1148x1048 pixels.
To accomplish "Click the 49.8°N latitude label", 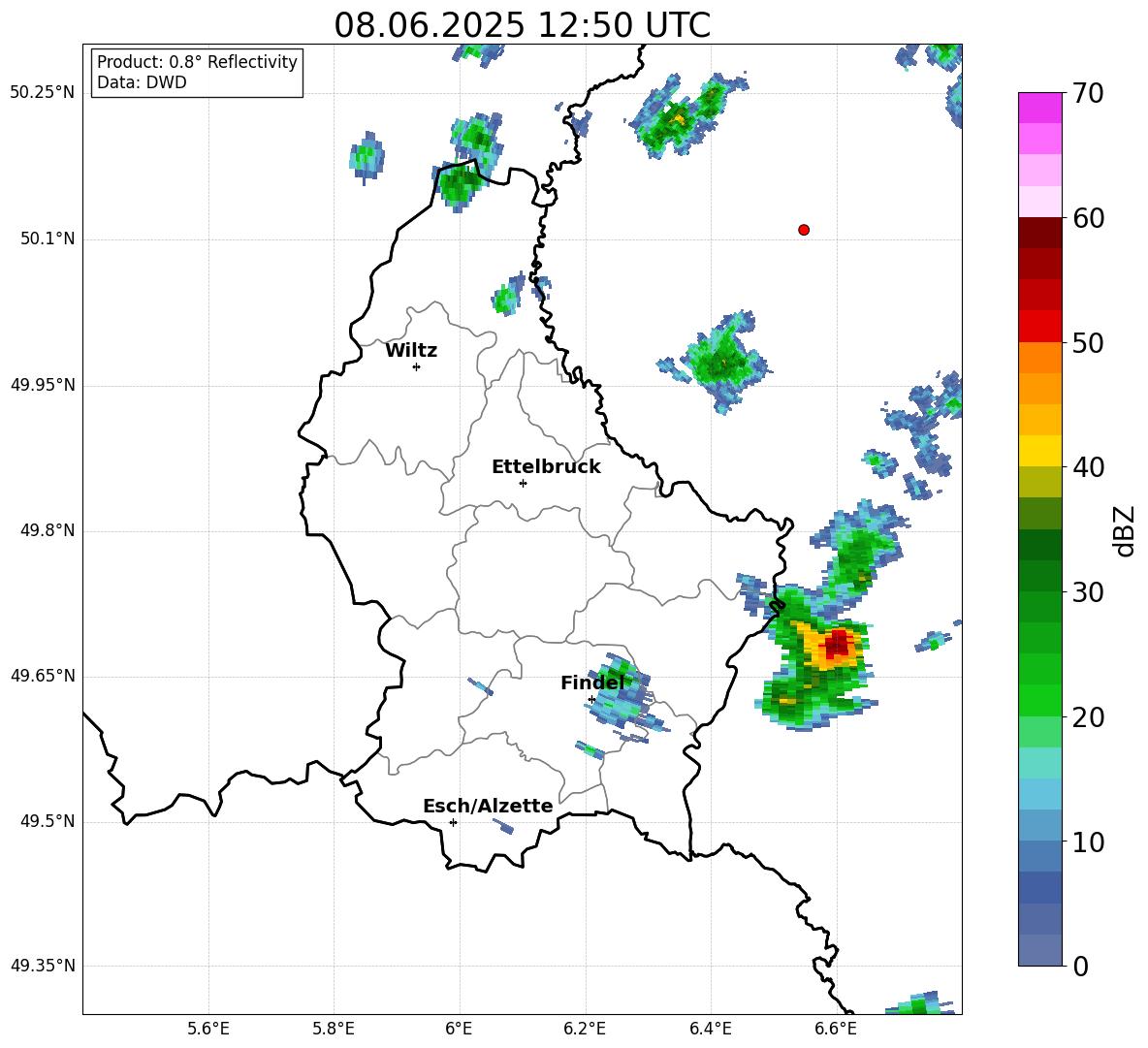I will coord(47,530).
